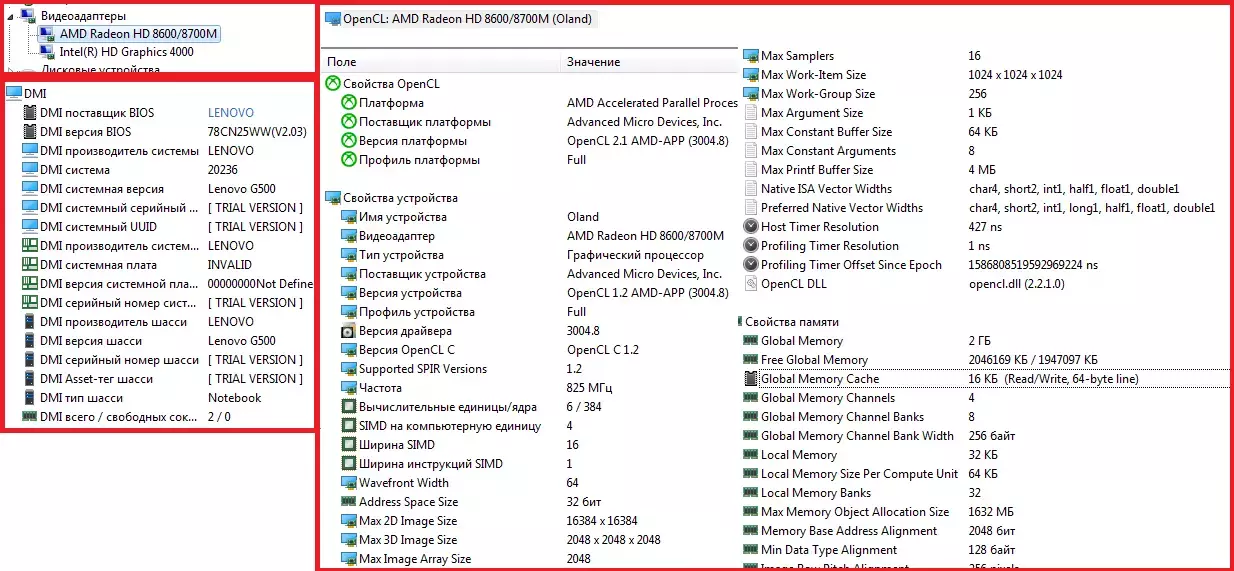The image size is (1234, 571).
Task: Click the AMD Radeon HD 8600/8700M adapter icon
Action: click(x=47, y=35)
